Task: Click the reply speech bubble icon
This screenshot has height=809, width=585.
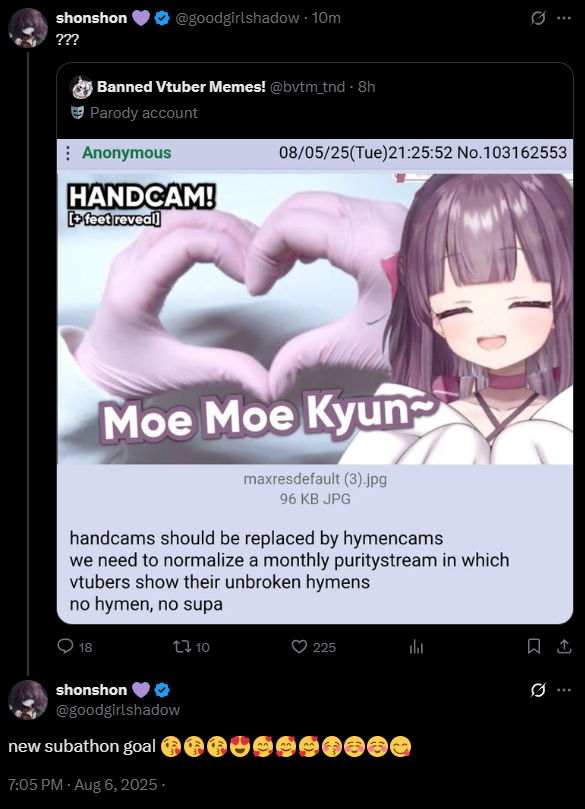Action: [x=66, y=646]
